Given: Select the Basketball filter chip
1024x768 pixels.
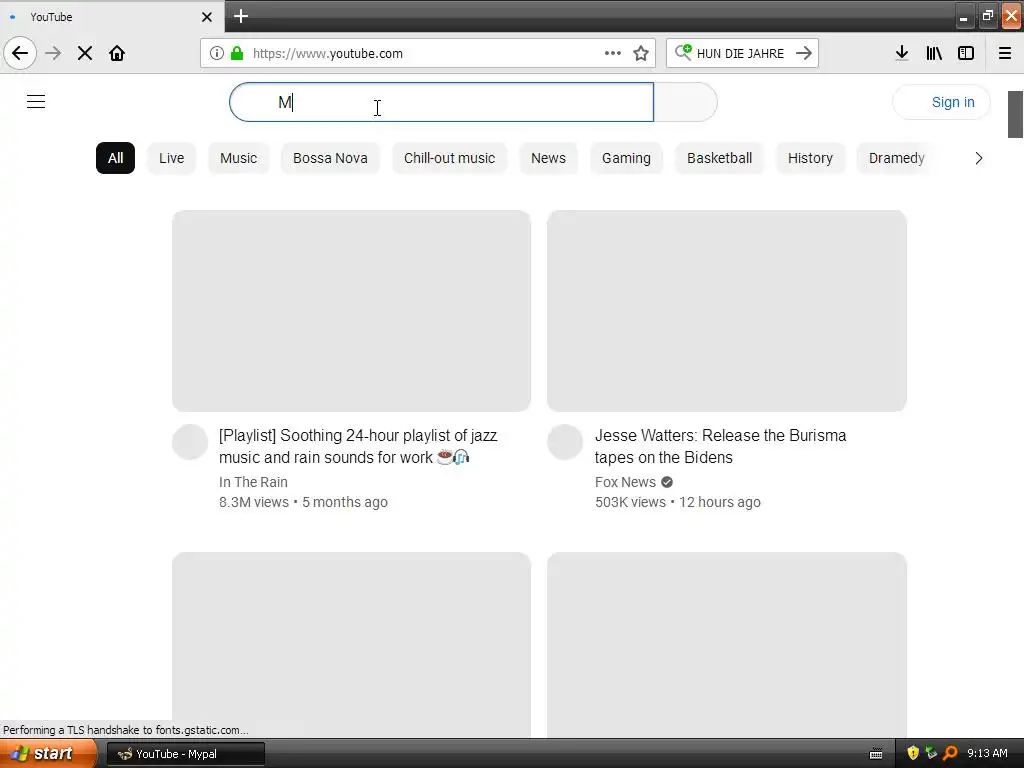Looking at the screenshot, I should (720, 158).
